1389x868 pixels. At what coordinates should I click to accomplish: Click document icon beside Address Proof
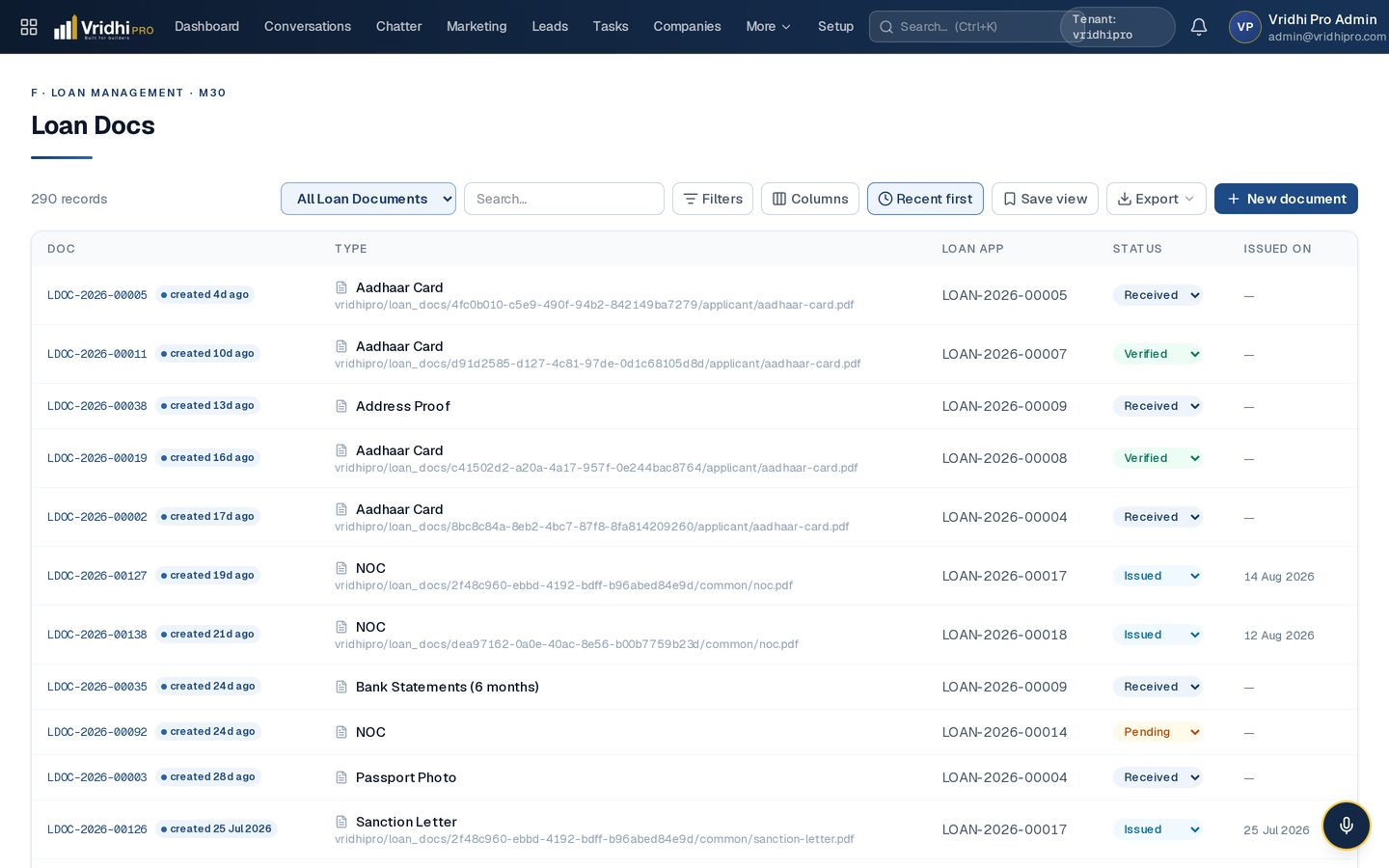pyautogui.click(x=341, y=406)
